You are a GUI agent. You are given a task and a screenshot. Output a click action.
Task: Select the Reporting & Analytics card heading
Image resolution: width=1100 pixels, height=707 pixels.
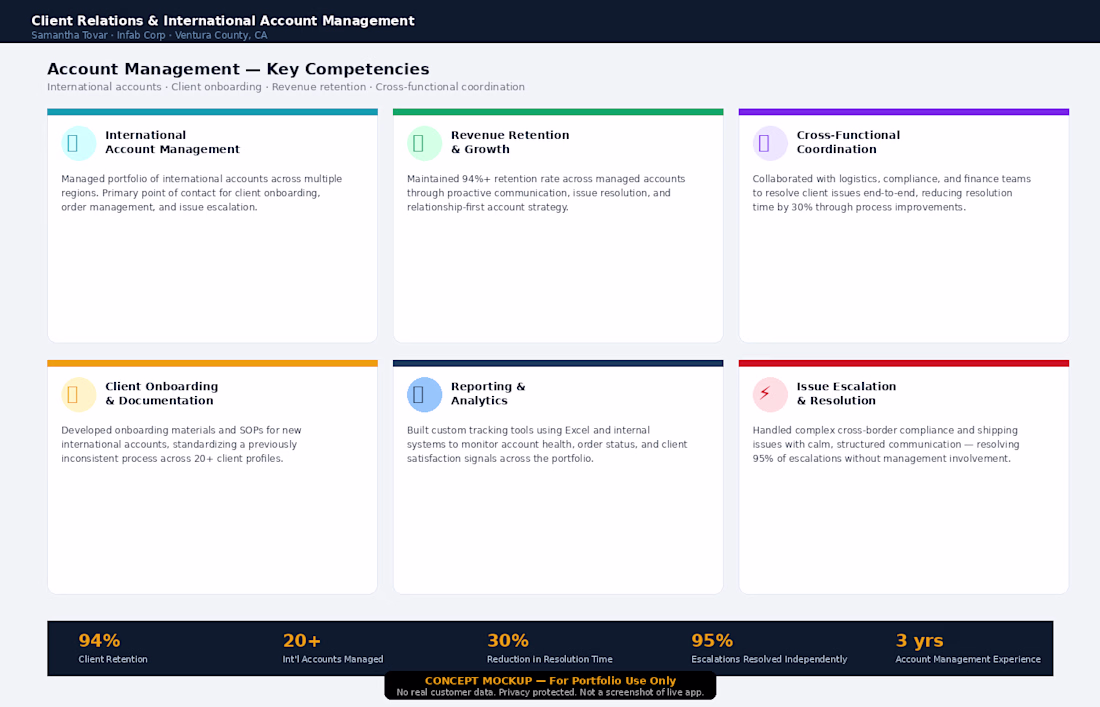pyautogui.click(x=488, y=393)
